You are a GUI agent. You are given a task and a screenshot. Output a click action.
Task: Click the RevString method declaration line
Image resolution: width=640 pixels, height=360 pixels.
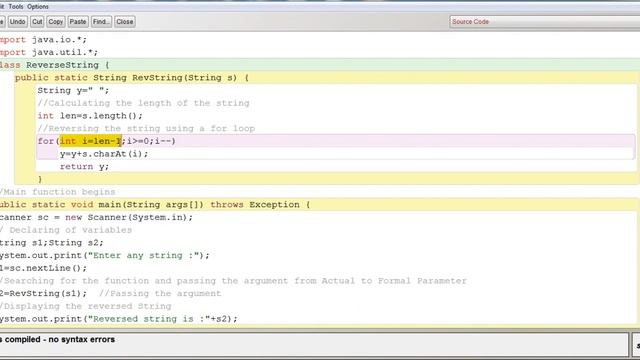(x=132, y=78)
